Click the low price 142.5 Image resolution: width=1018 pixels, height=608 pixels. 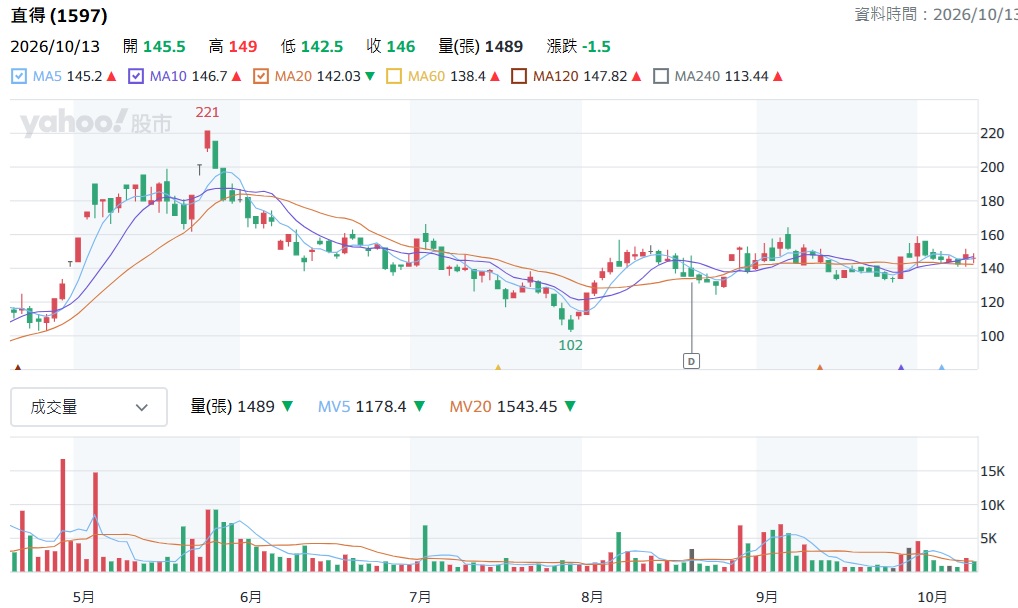click(322, 47)
